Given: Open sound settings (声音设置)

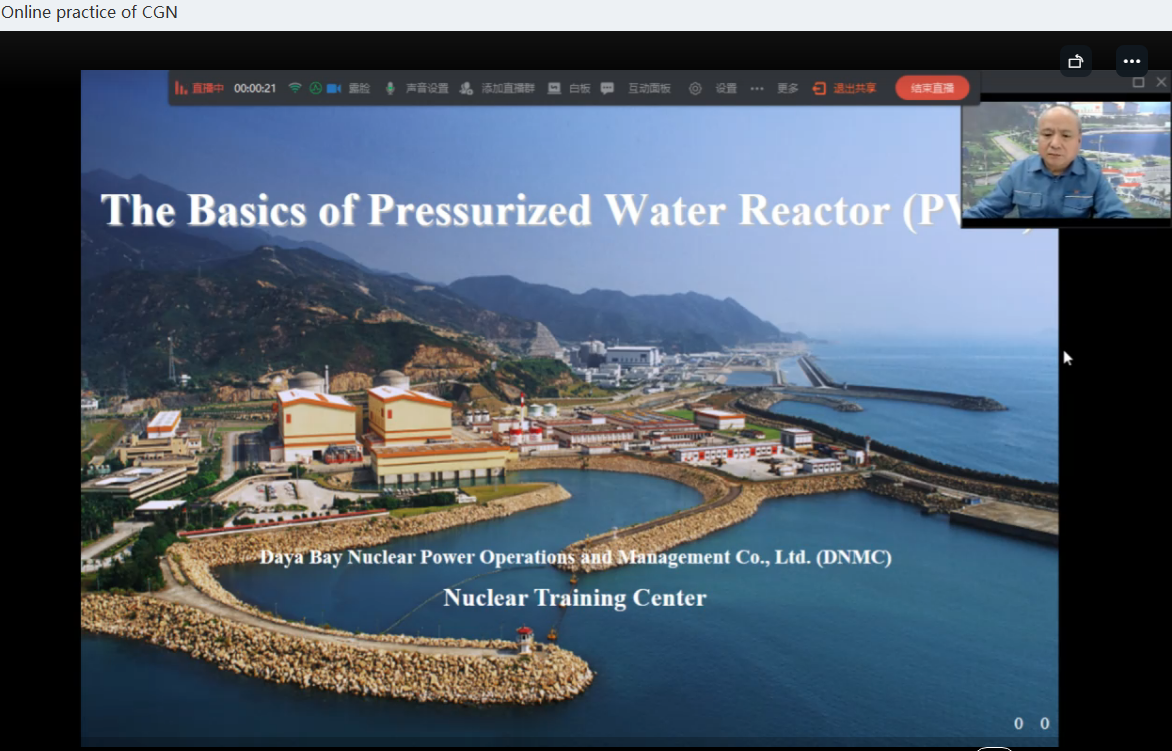Looking at the screenshot, I should coord(427,88).
